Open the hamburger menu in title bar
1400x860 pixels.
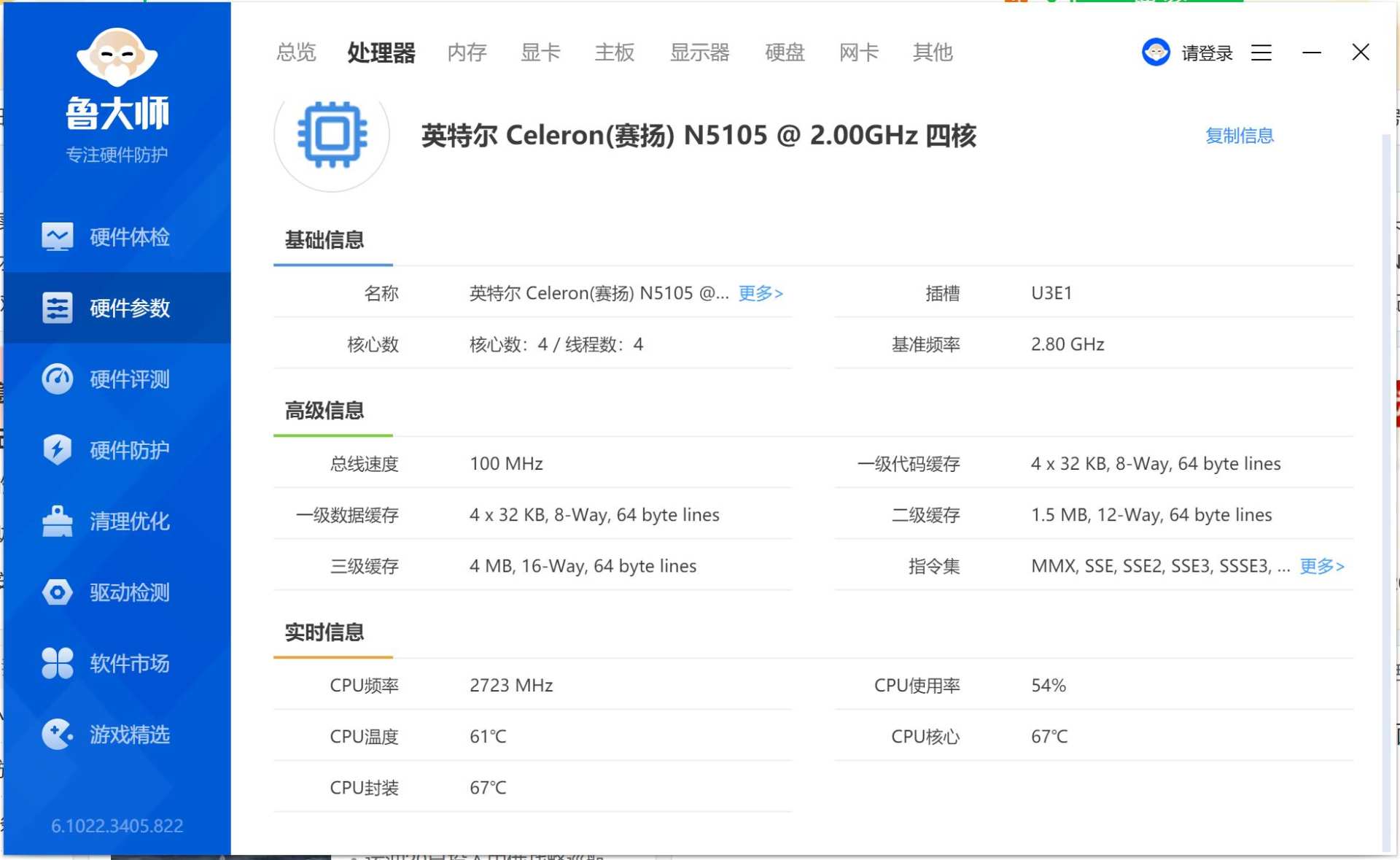[1261, 52]
